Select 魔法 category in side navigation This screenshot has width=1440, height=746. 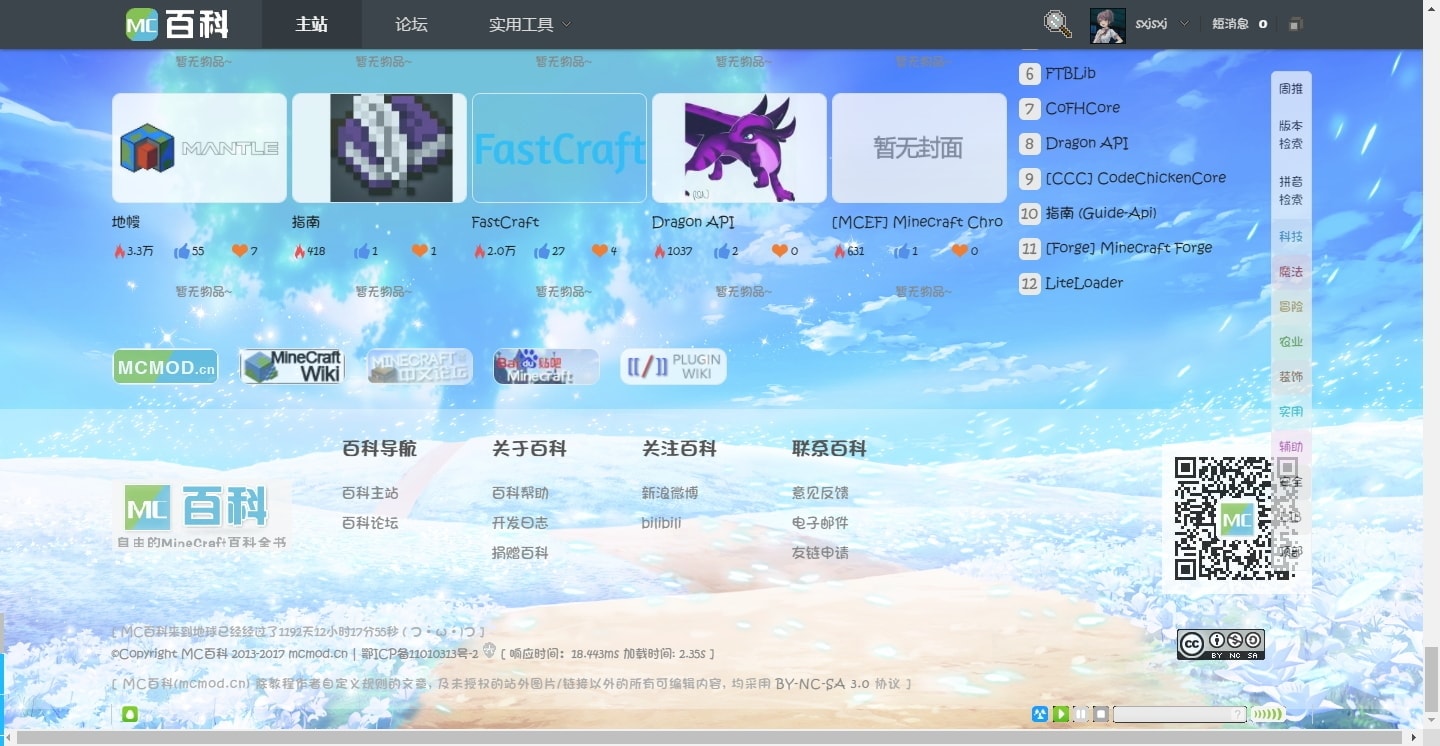point(1291,272)
